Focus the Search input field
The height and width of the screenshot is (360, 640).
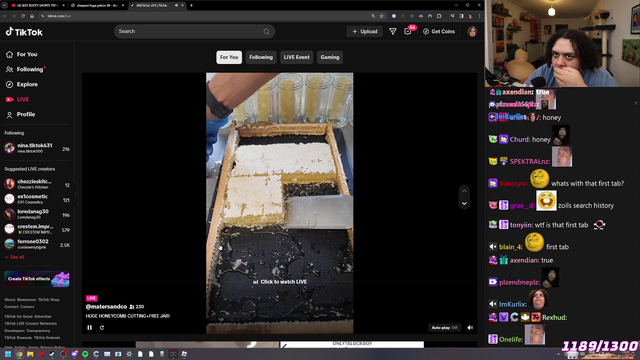(x=188, y=31)
